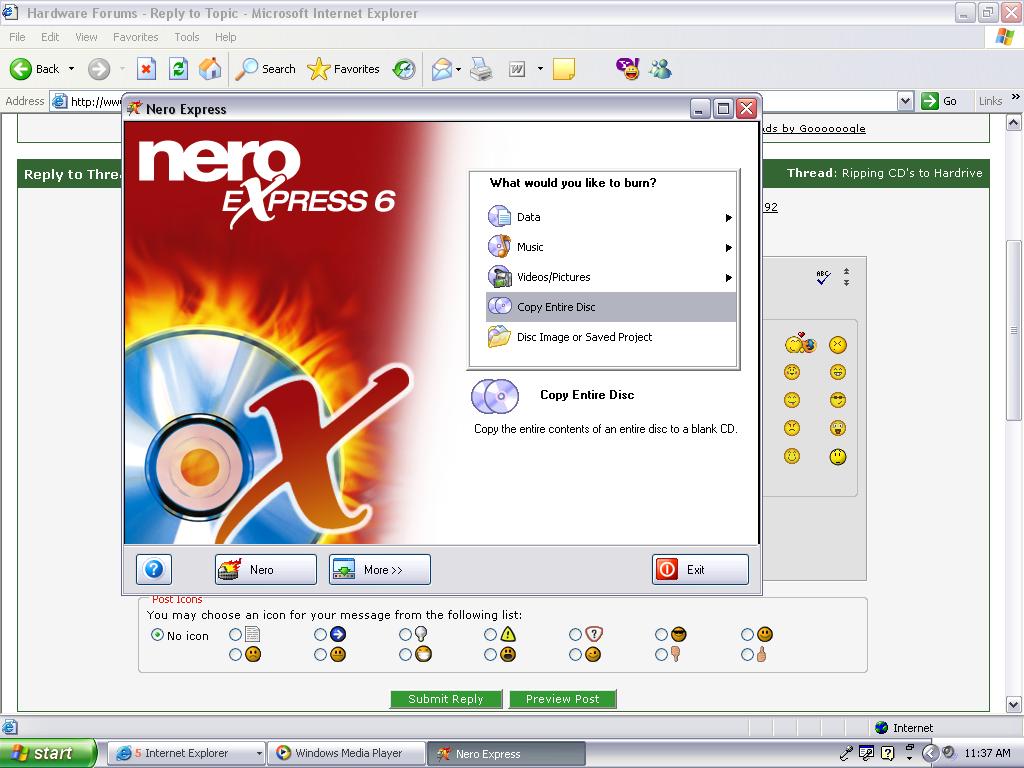Open the File menu in Internet Explorer
Image resolution: width=1024 pixels, height=768 pixels.
tap(18, 37)
